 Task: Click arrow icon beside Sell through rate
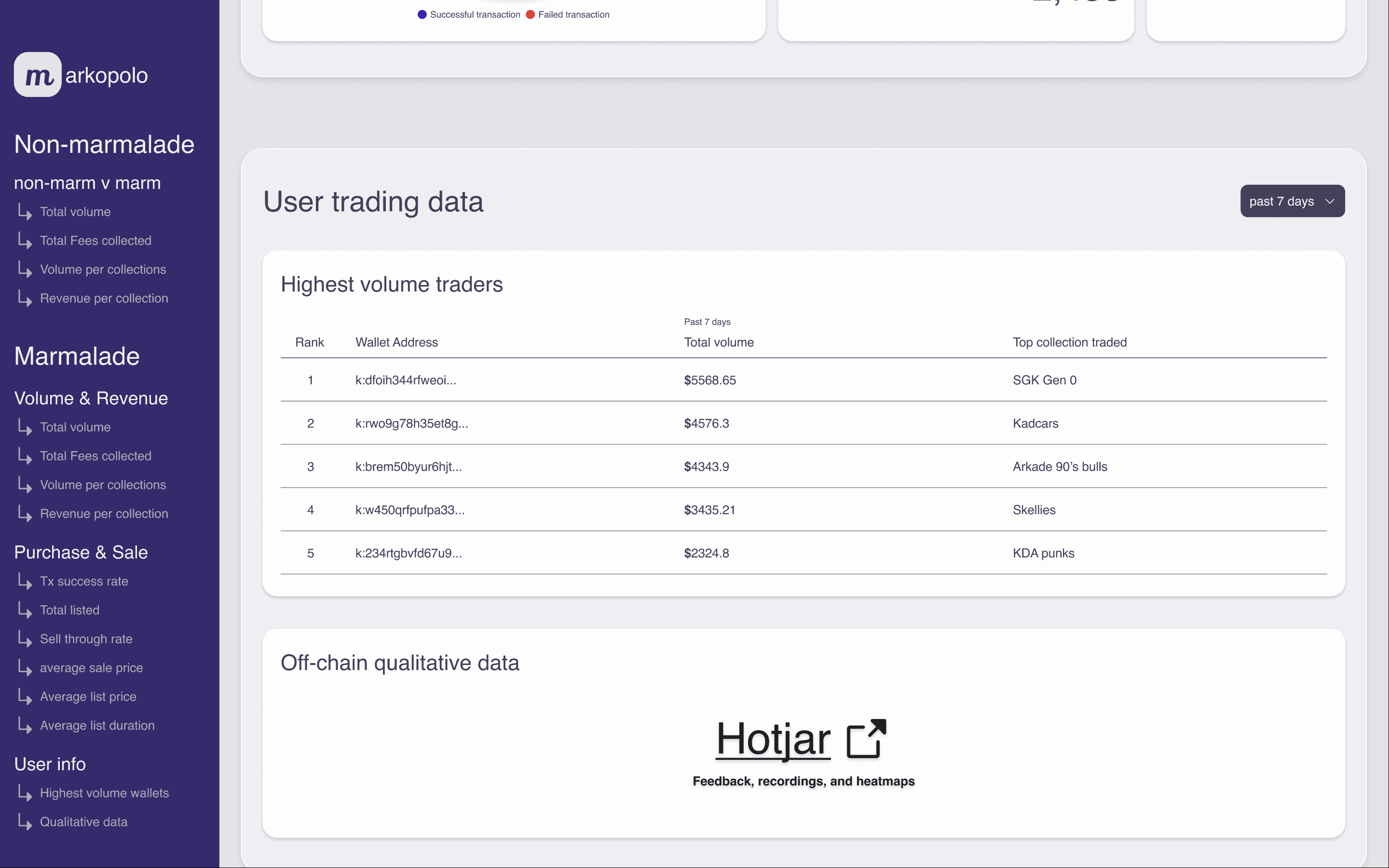click(25, 638)
